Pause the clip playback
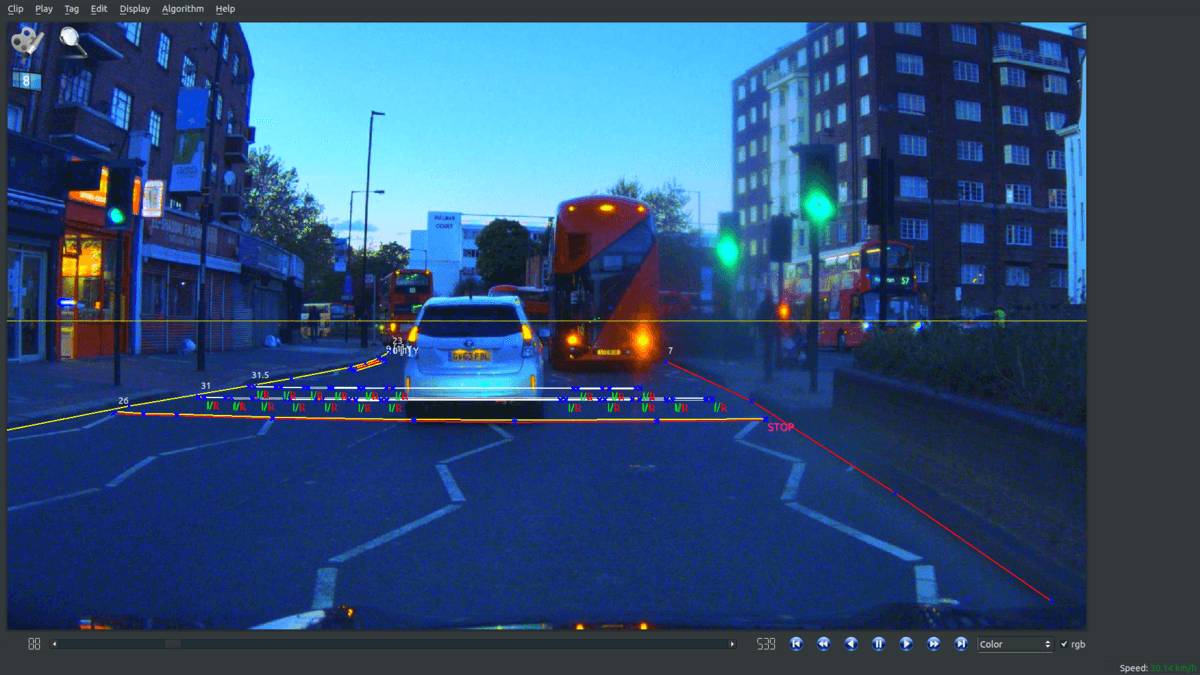The height and width of the screenshot is (675, 1200). pos(878,644)
